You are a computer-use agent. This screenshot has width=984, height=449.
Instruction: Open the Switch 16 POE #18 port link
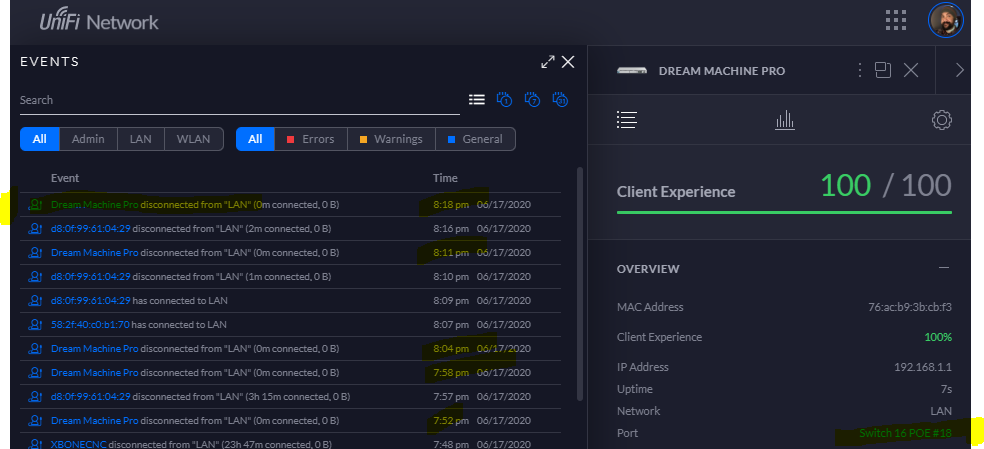tap(906, 433)
